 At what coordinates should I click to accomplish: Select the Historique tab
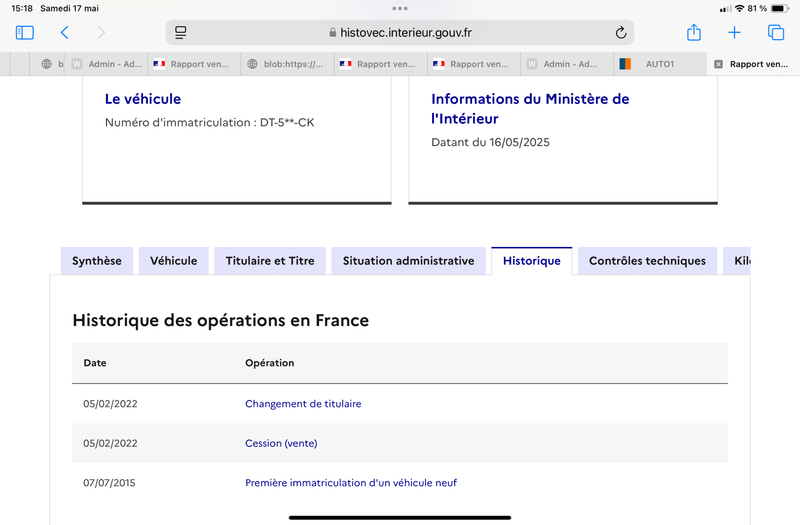click(532, 261)
